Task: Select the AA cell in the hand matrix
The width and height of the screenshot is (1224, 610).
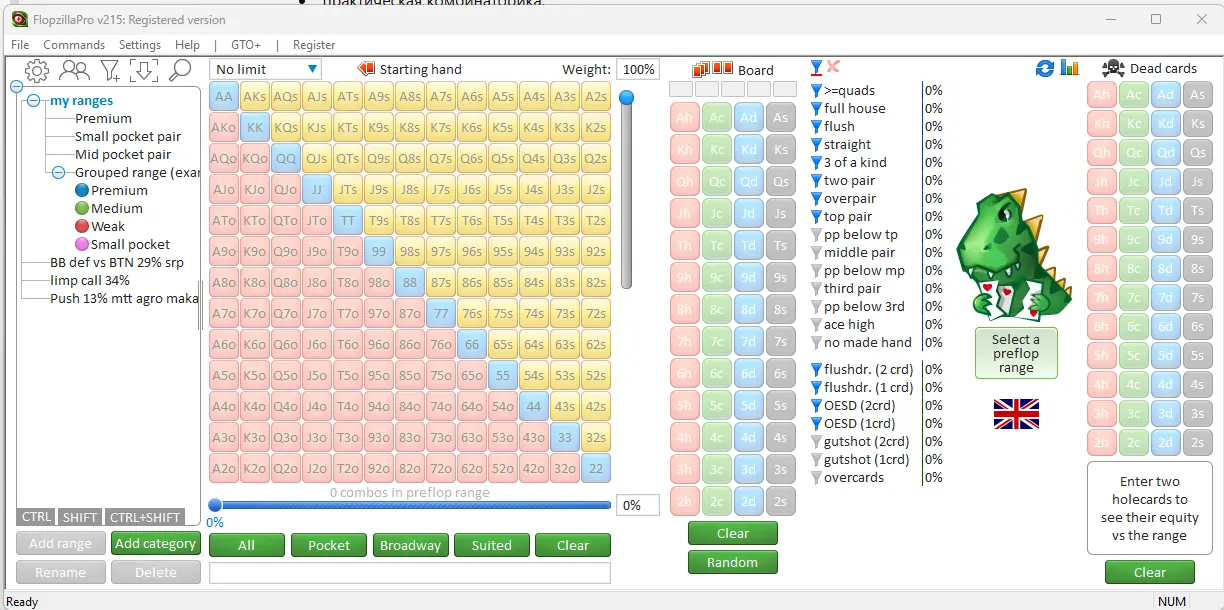Action: (224, 97)
